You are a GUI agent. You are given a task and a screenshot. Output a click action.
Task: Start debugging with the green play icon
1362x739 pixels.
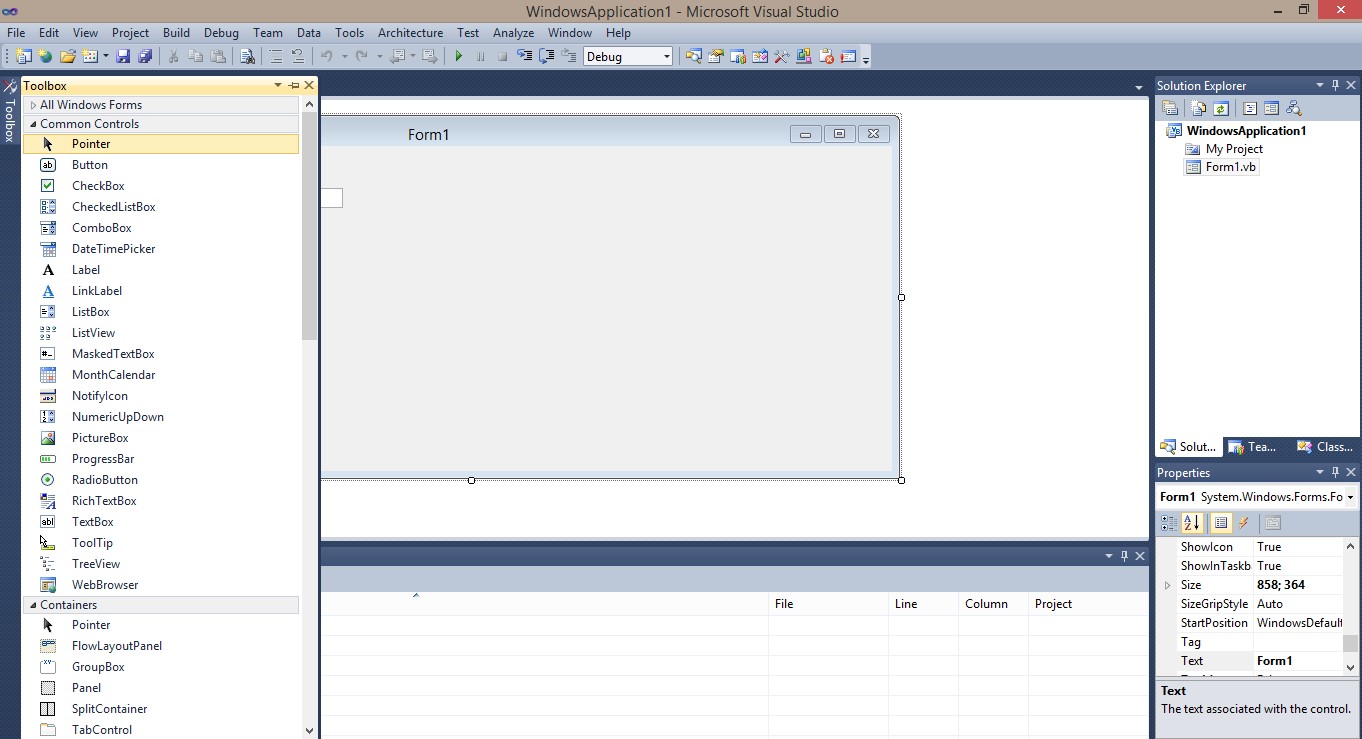(x=458, y=56)
